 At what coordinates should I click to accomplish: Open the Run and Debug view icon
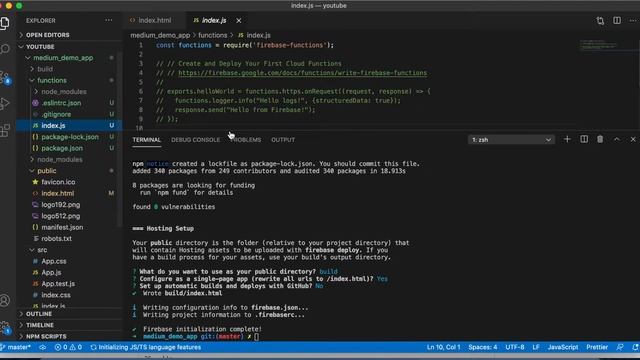pyautogui.click(x=5, y=104)
